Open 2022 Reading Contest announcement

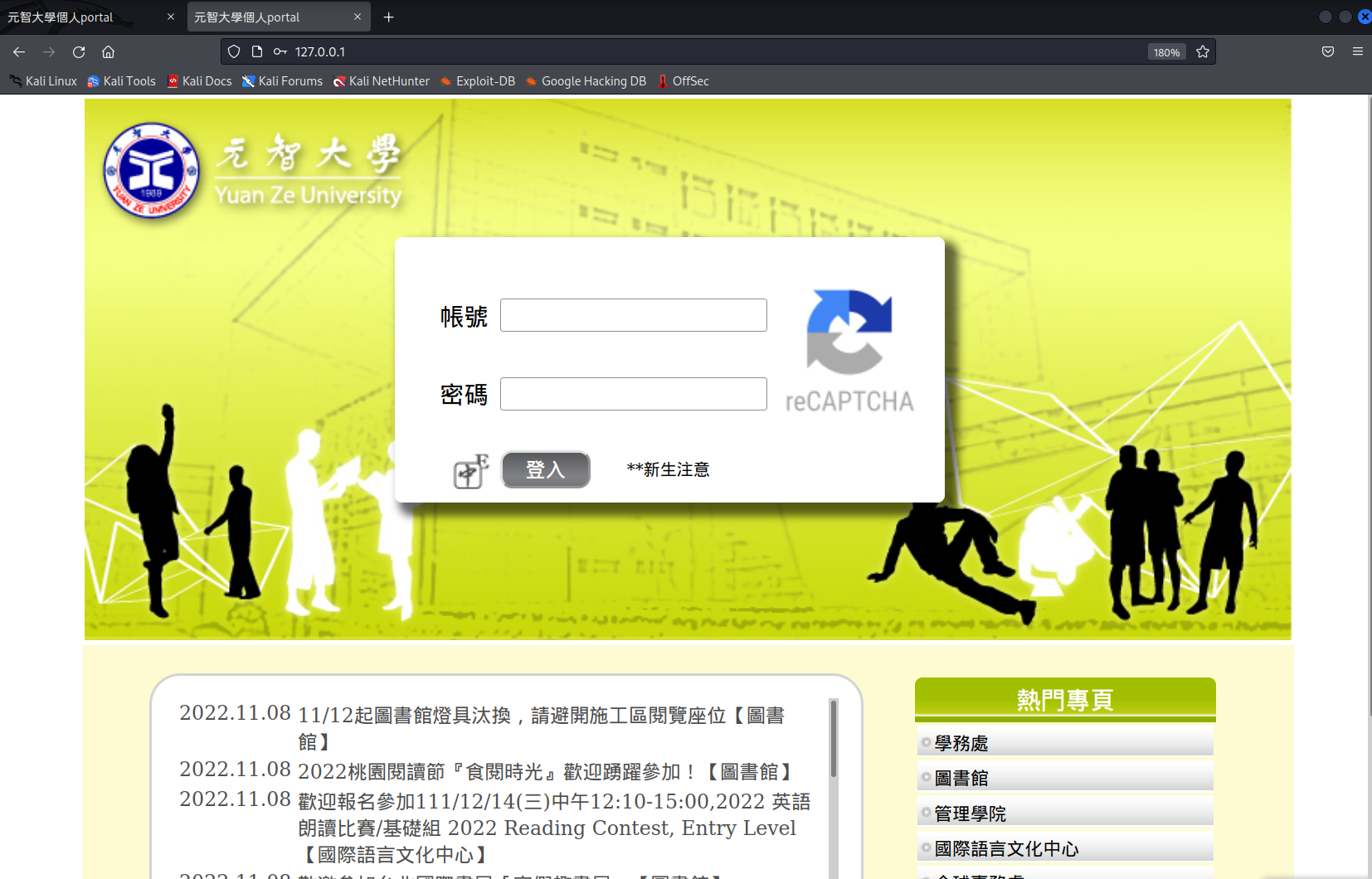pos(554,828)
